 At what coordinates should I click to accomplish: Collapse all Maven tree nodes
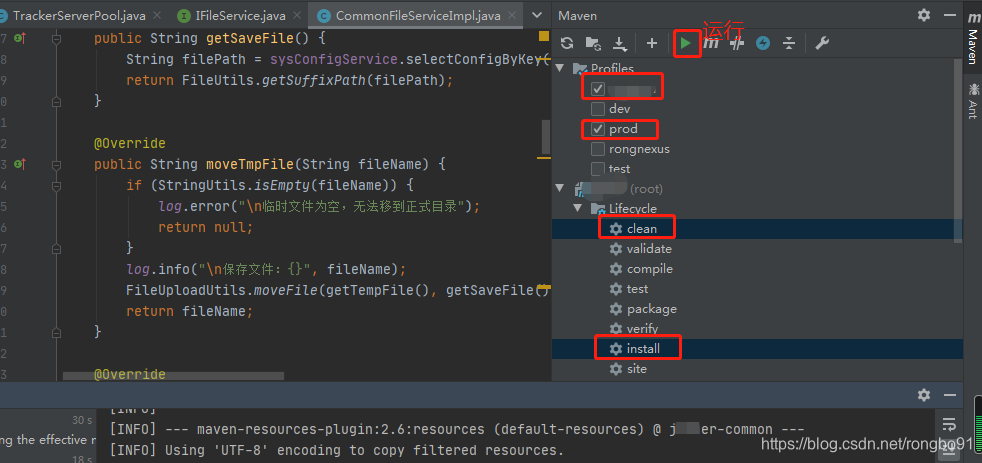coord(789,43)
